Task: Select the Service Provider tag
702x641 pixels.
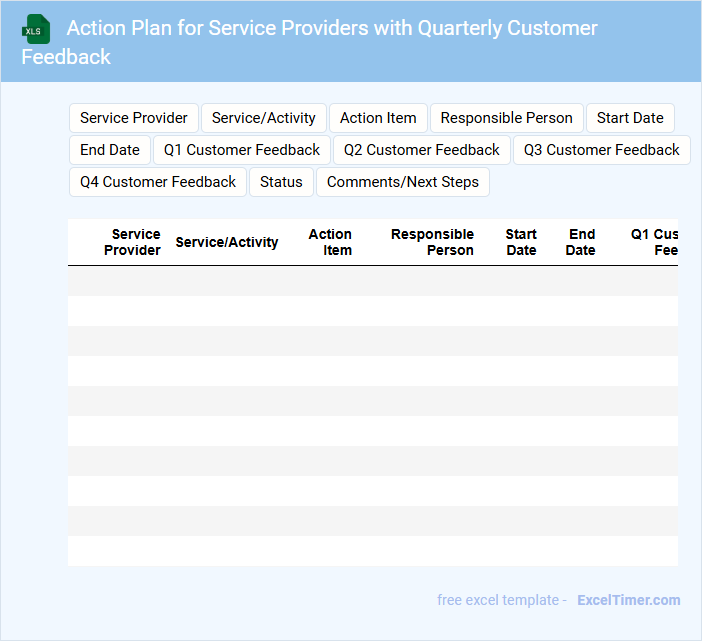Action: click(x=134, y=118)
